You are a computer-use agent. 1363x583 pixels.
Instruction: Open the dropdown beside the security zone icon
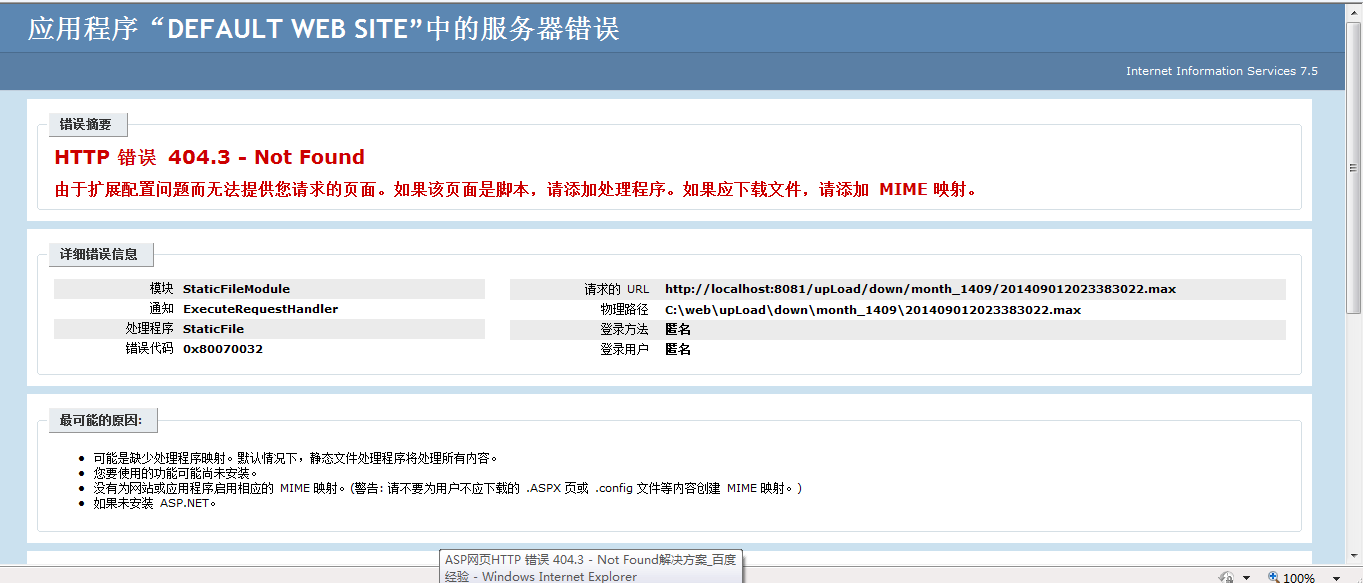[x=1246, y=577]
